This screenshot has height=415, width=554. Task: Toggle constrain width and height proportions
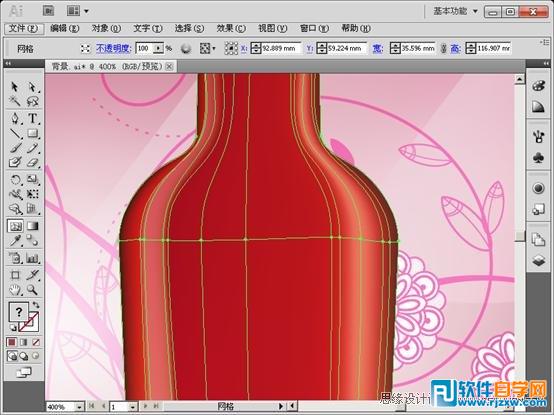coord(444,48)
